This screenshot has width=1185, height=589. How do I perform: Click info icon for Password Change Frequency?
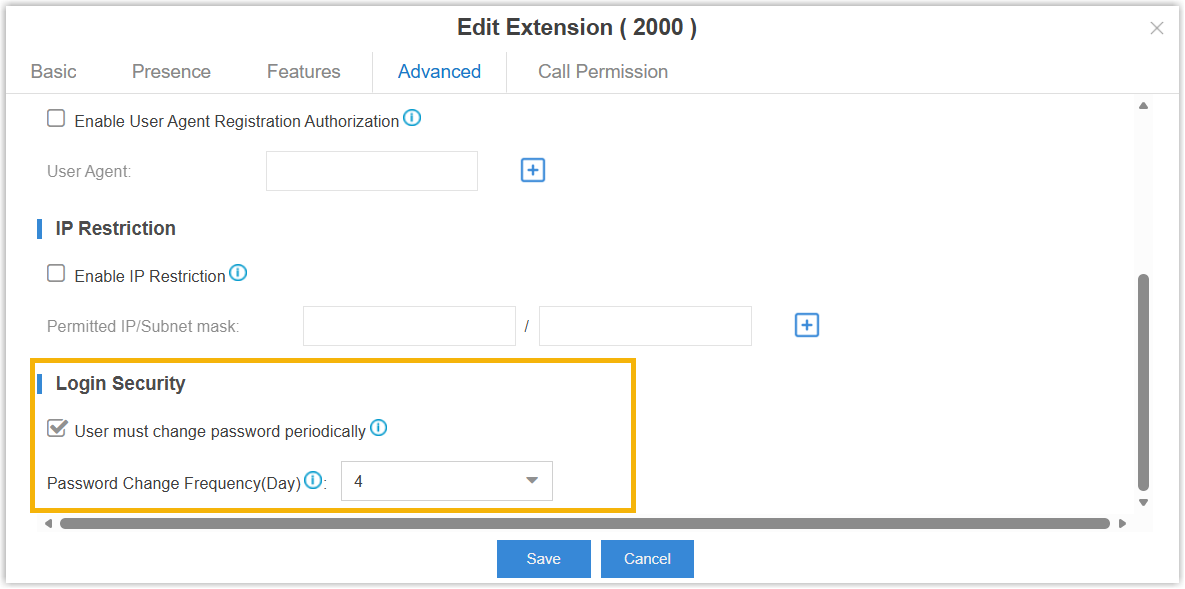[313, 480]
